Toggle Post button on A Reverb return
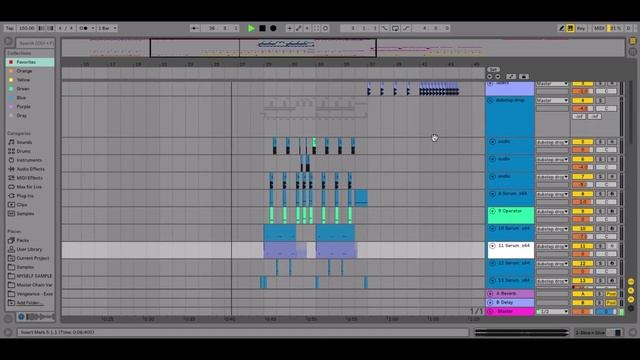Image resolution: width=640 pixels, height=360 pixels. (x=611, y=294)
